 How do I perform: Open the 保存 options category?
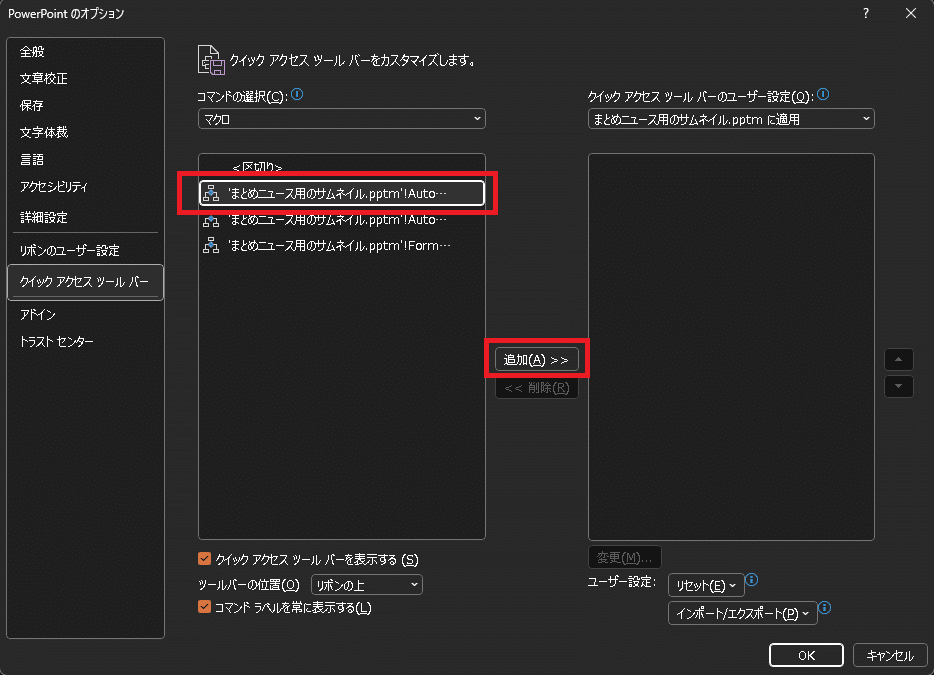coord(85,105)
